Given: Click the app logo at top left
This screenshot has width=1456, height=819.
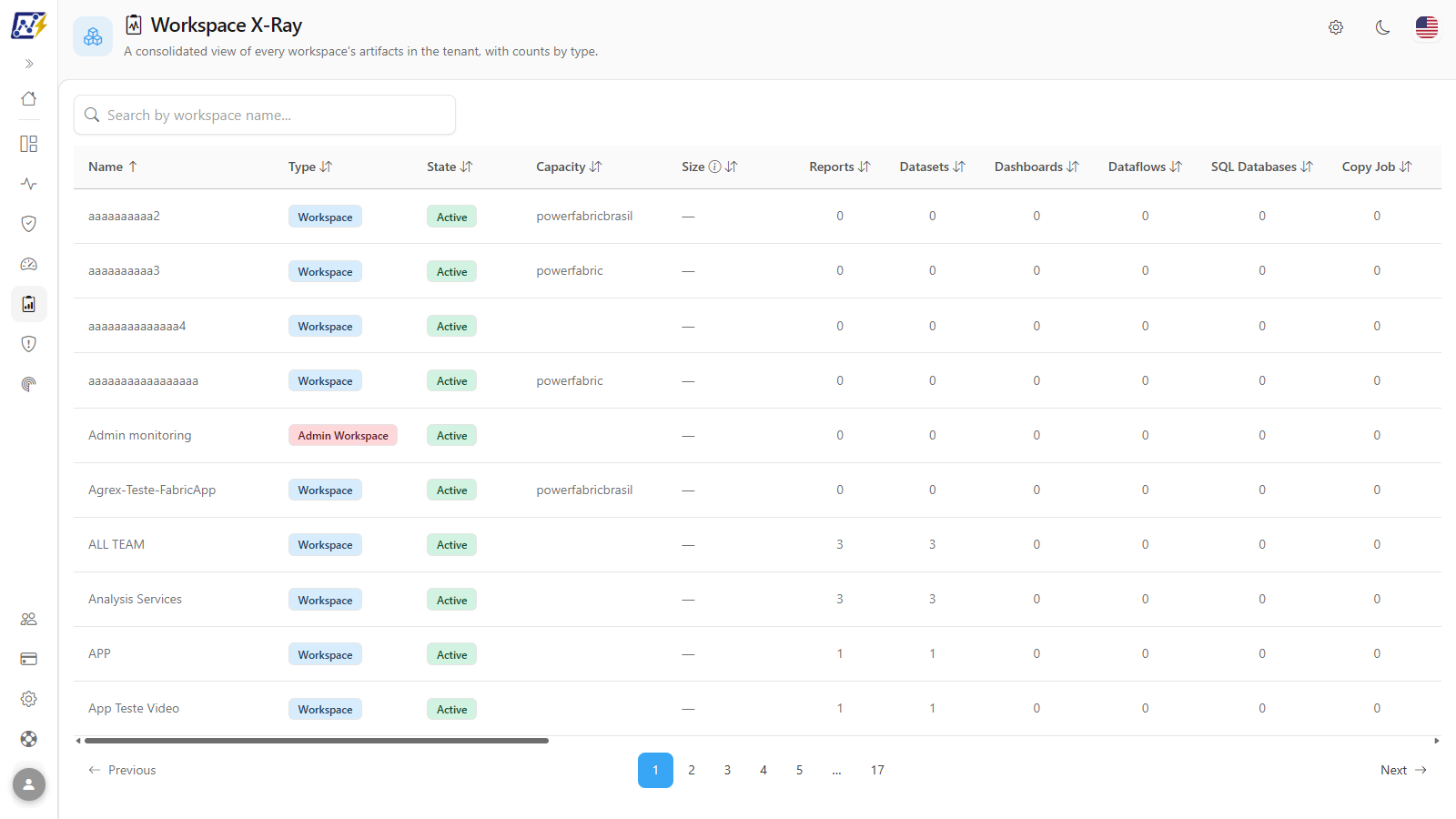Looking at the screenshot, I should tap(29, 25).
